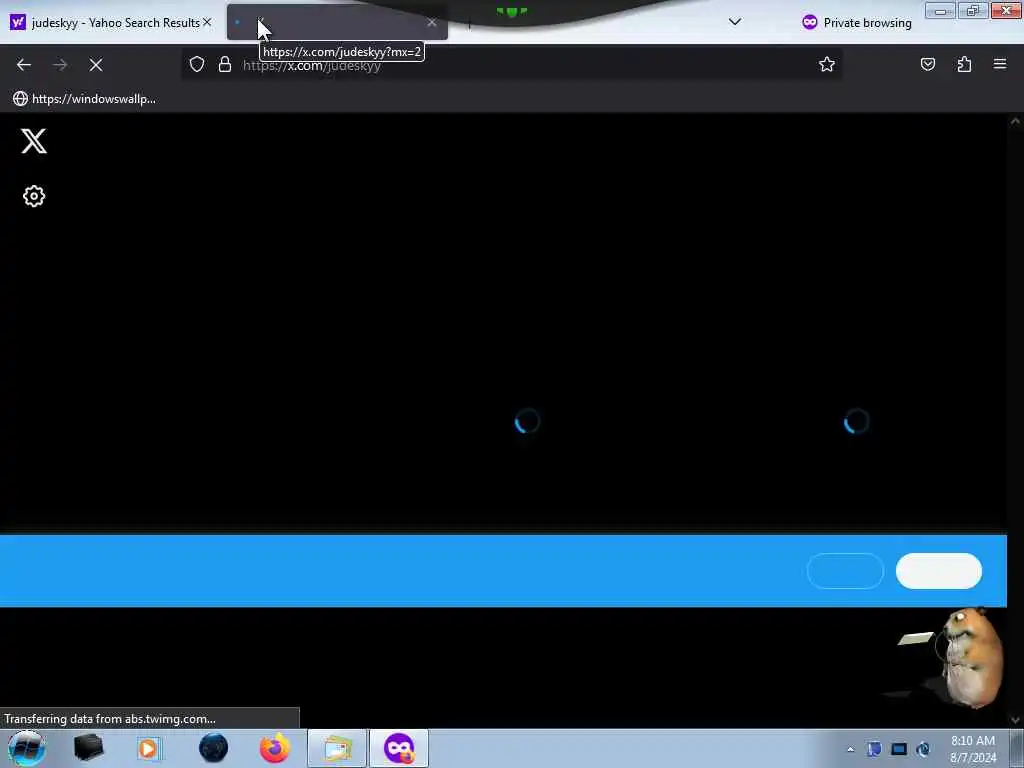Click the clock showing 8:10 AM
The height and width of the screenshot is (768, 1024).
click(972, 749)
